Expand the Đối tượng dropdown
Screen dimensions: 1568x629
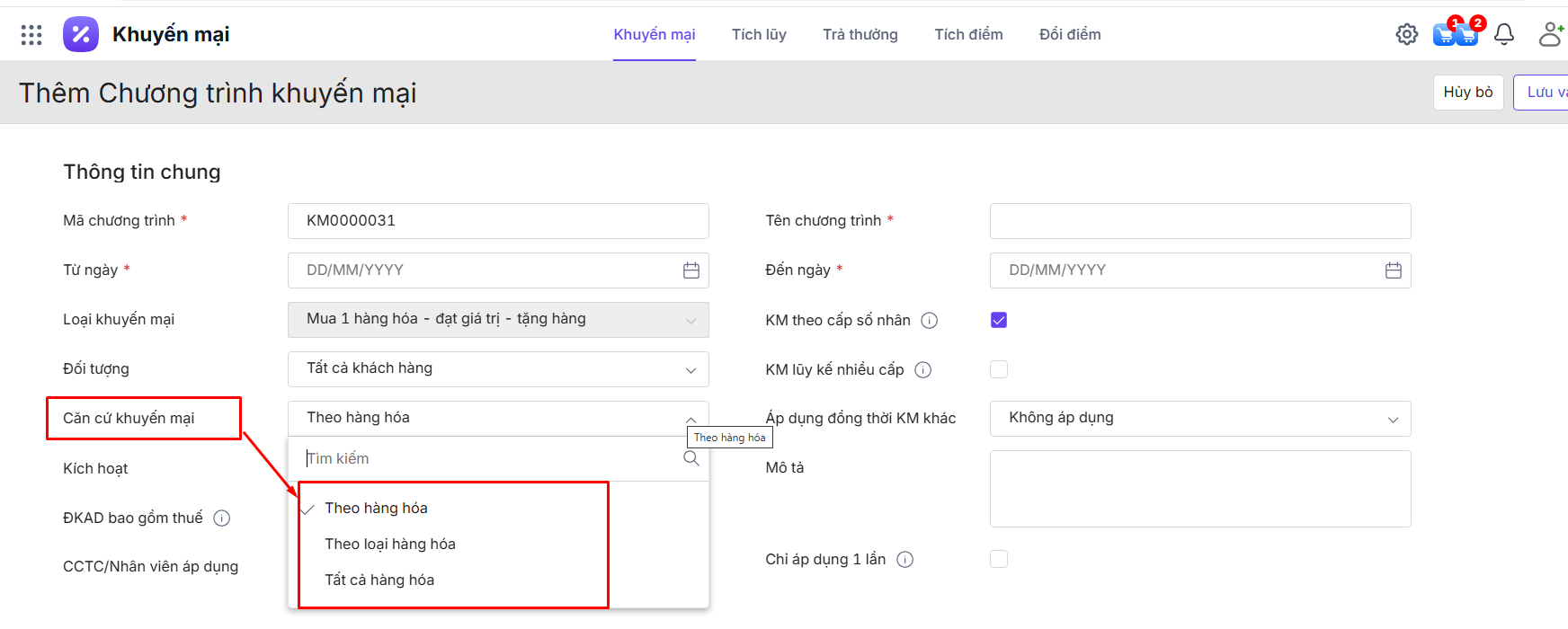click(498, 369)
